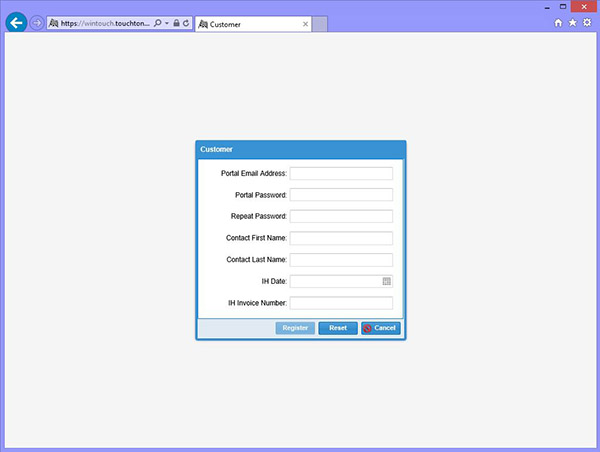600x452 pixels.
Task: Focus the IH Invoice Number field
Action: click(341, 303)
